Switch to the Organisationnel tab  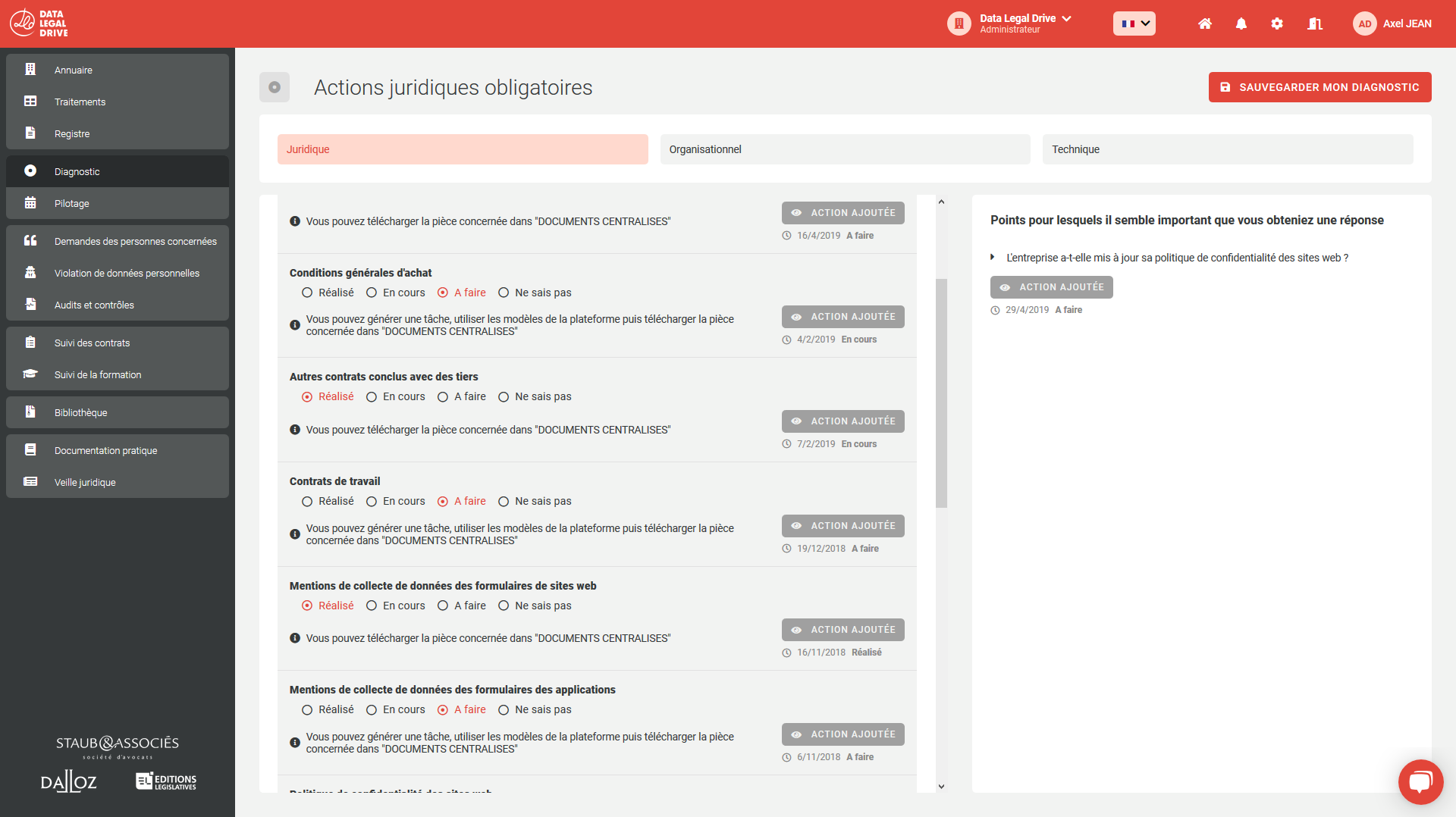tap(845, 149)
